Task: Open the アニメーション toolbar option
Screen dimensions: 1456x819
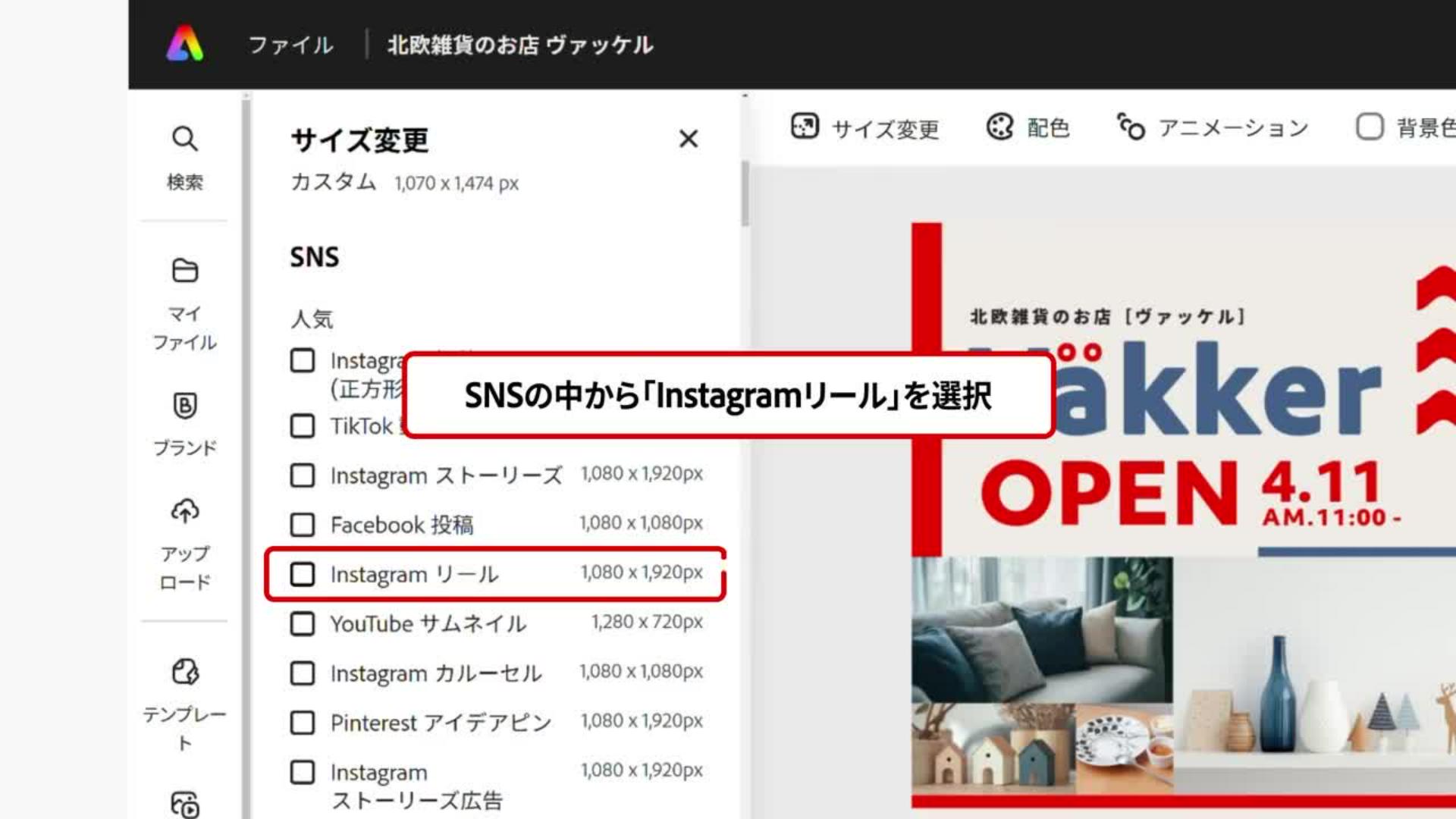Action: (x=1213, y=127)
